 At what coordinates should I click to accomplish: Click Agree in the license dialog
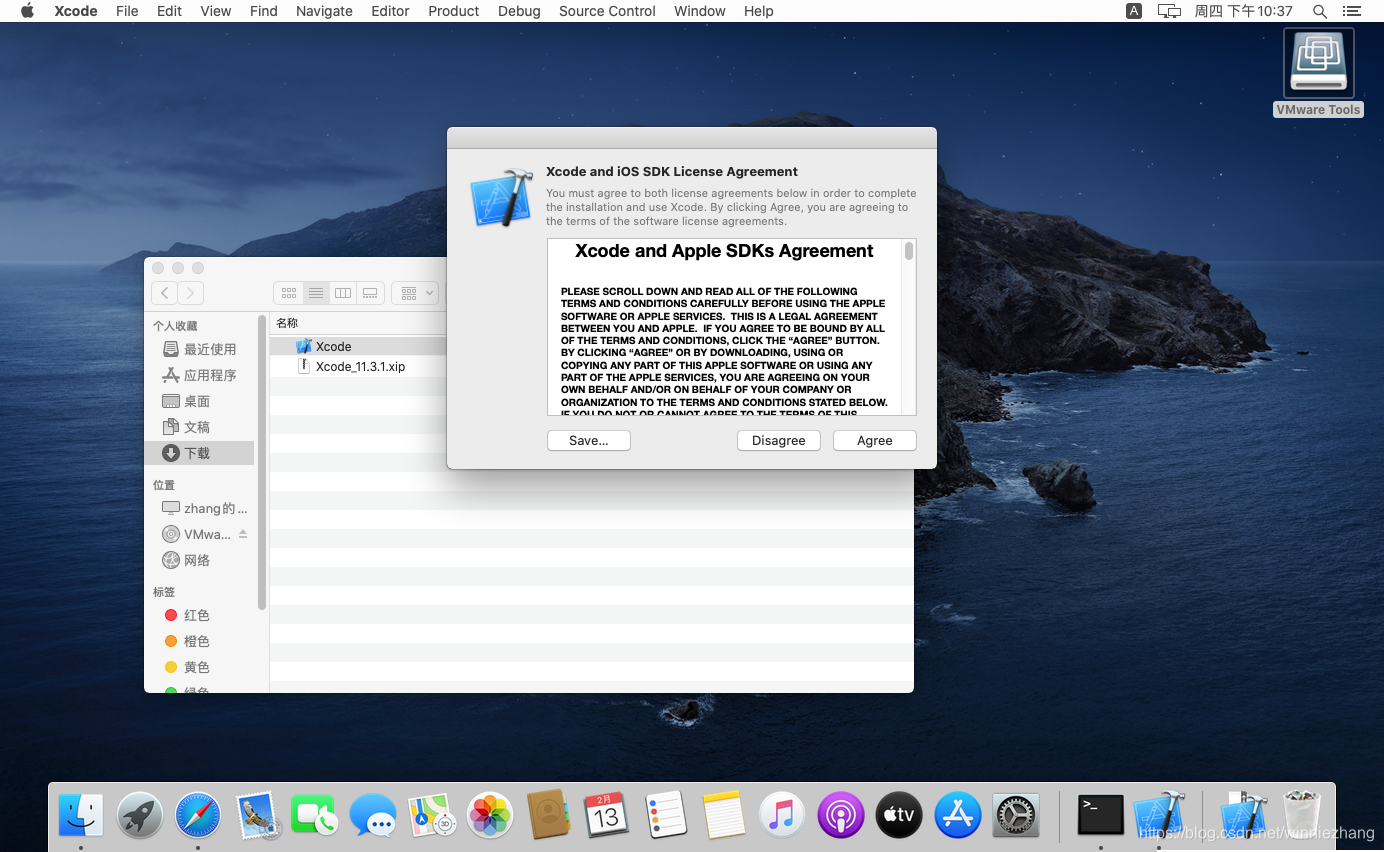click(875, 441)
